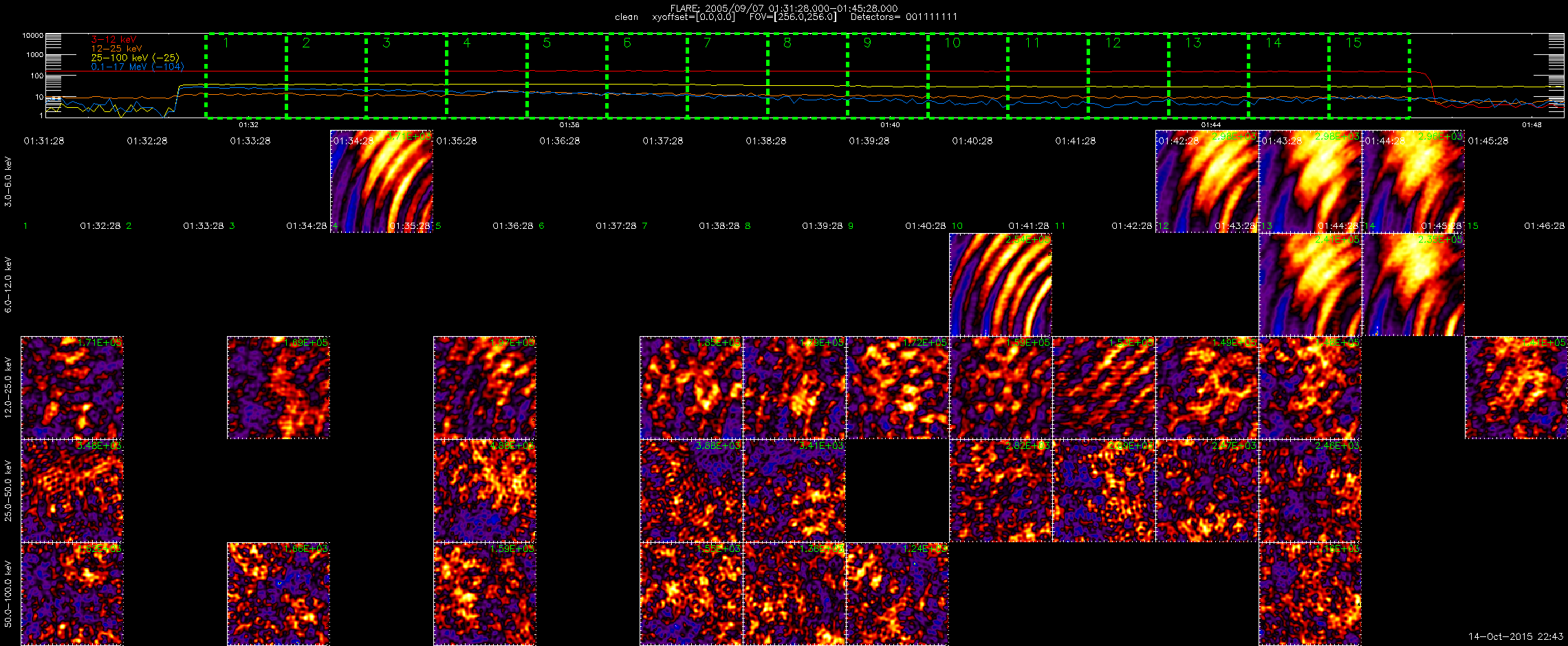This screenshot has height=646, width=1568.
Task: Select interval 11 box in the light curve
Action: click(1048, 75)
